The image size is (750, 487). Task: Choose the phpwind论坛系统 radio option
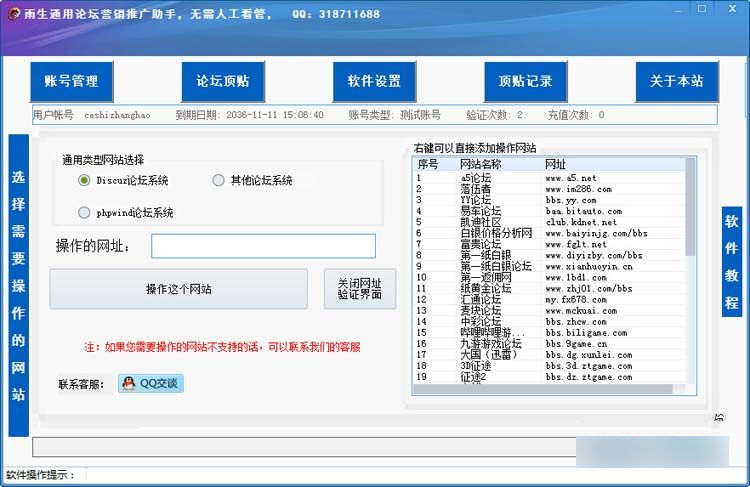click(84, 212)
